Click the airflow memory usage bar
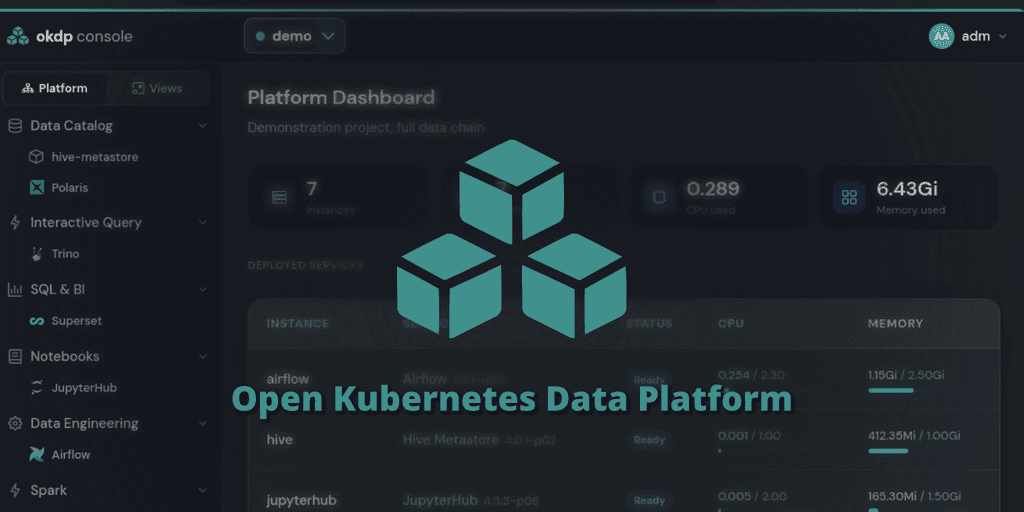This screenshot has height=512, width=1024. (x=891, y=391)
